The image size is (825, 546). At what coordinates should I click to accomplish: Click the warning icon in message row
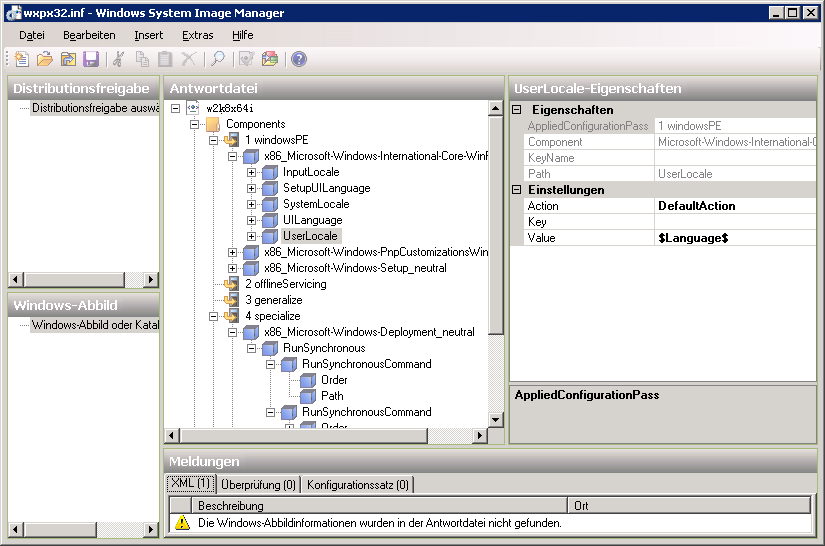pyautogui.click(x=182, y=522)
